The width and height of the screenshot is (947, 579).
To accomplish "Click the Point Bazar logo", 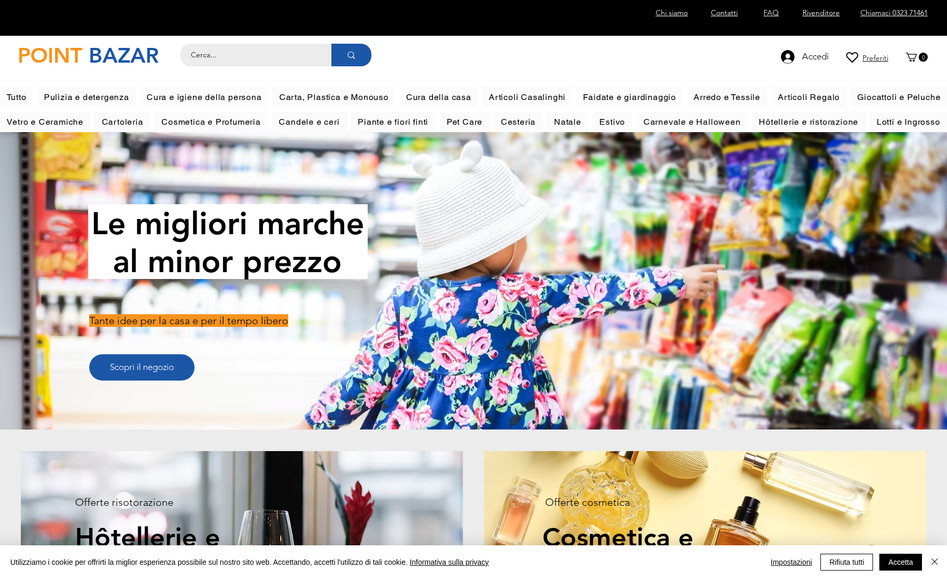I will pos(87,55).
